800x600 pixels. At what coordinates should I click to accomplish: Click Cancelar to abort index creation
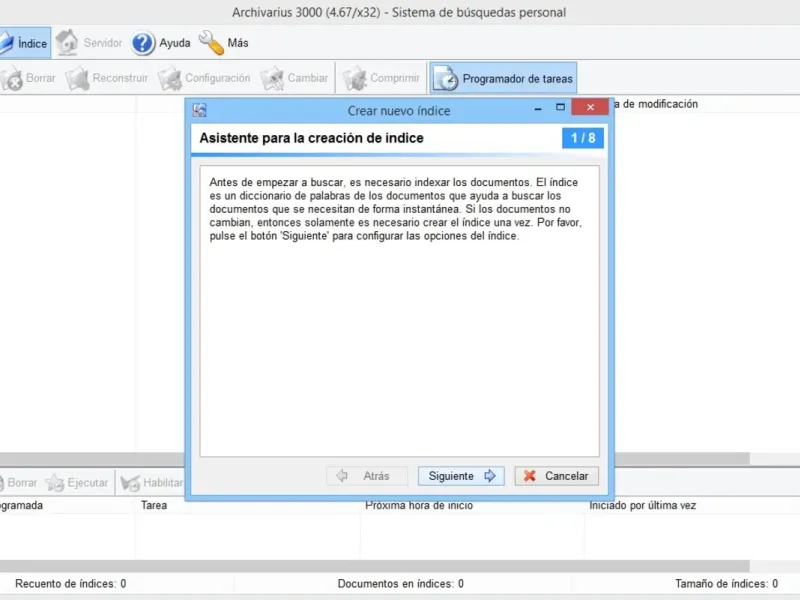point(557,476)
